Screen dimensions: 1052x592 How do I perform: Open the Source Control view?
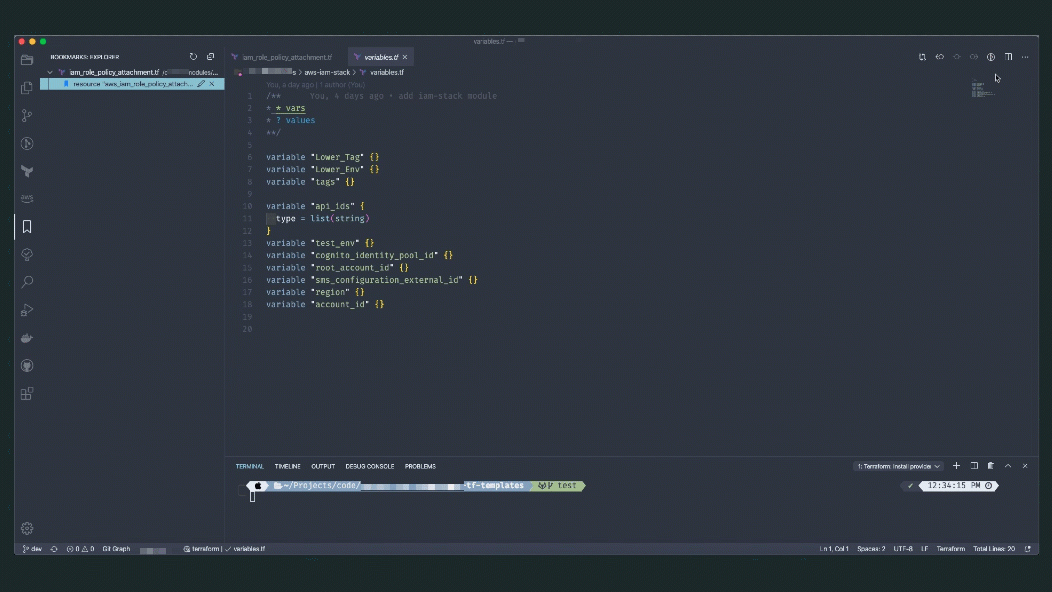click(x=27, y=115)
